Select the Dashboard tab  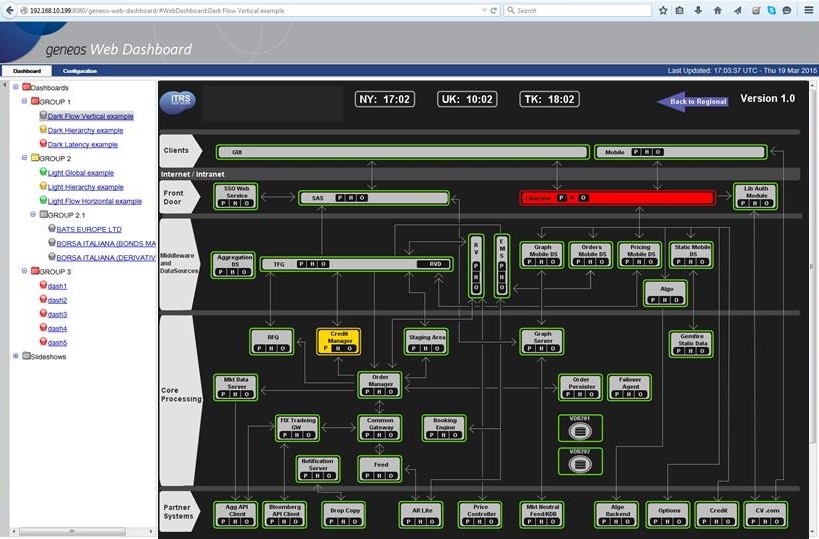click(27, 71)
